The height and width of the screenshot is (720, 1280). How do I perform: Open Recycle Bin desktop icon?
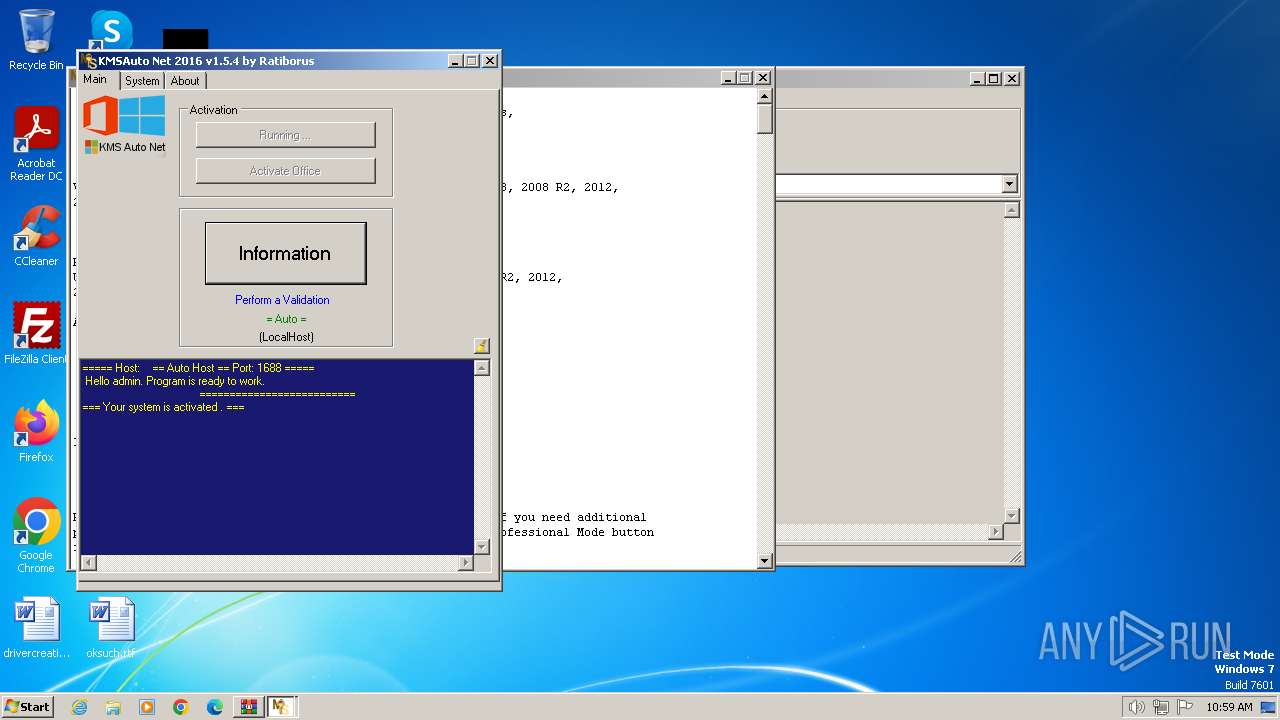click(x=36, y=40)
